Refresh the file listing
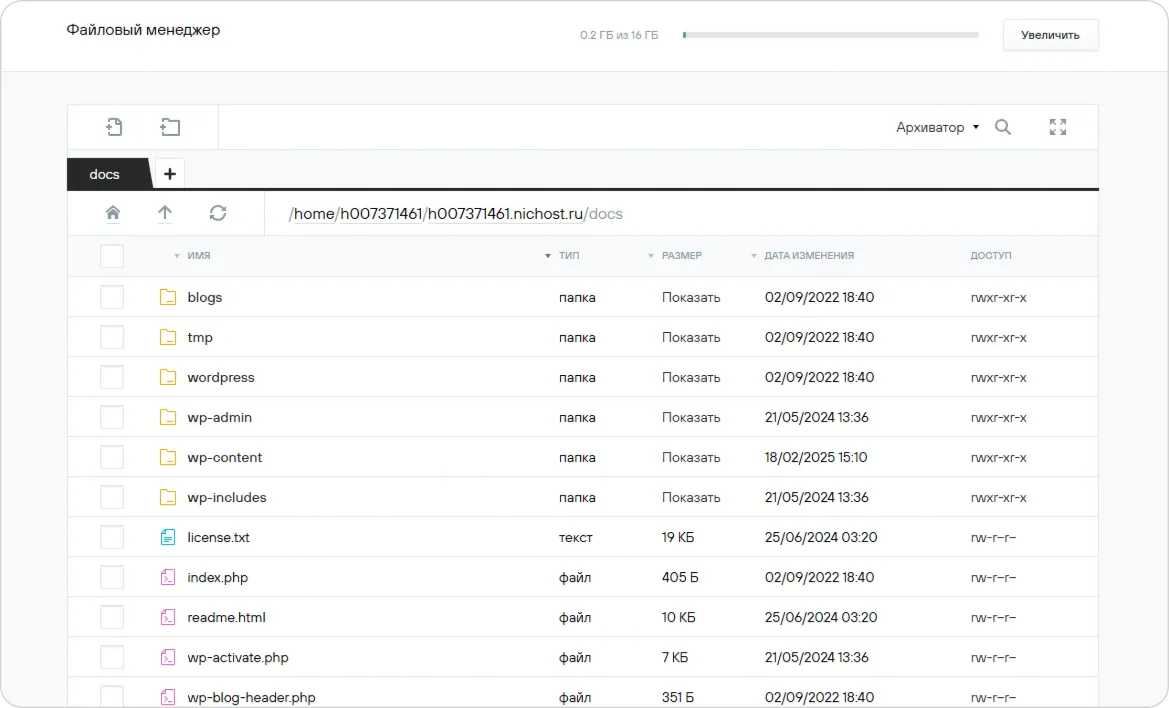The image size is (1169, 708). [x=218, y=213]
